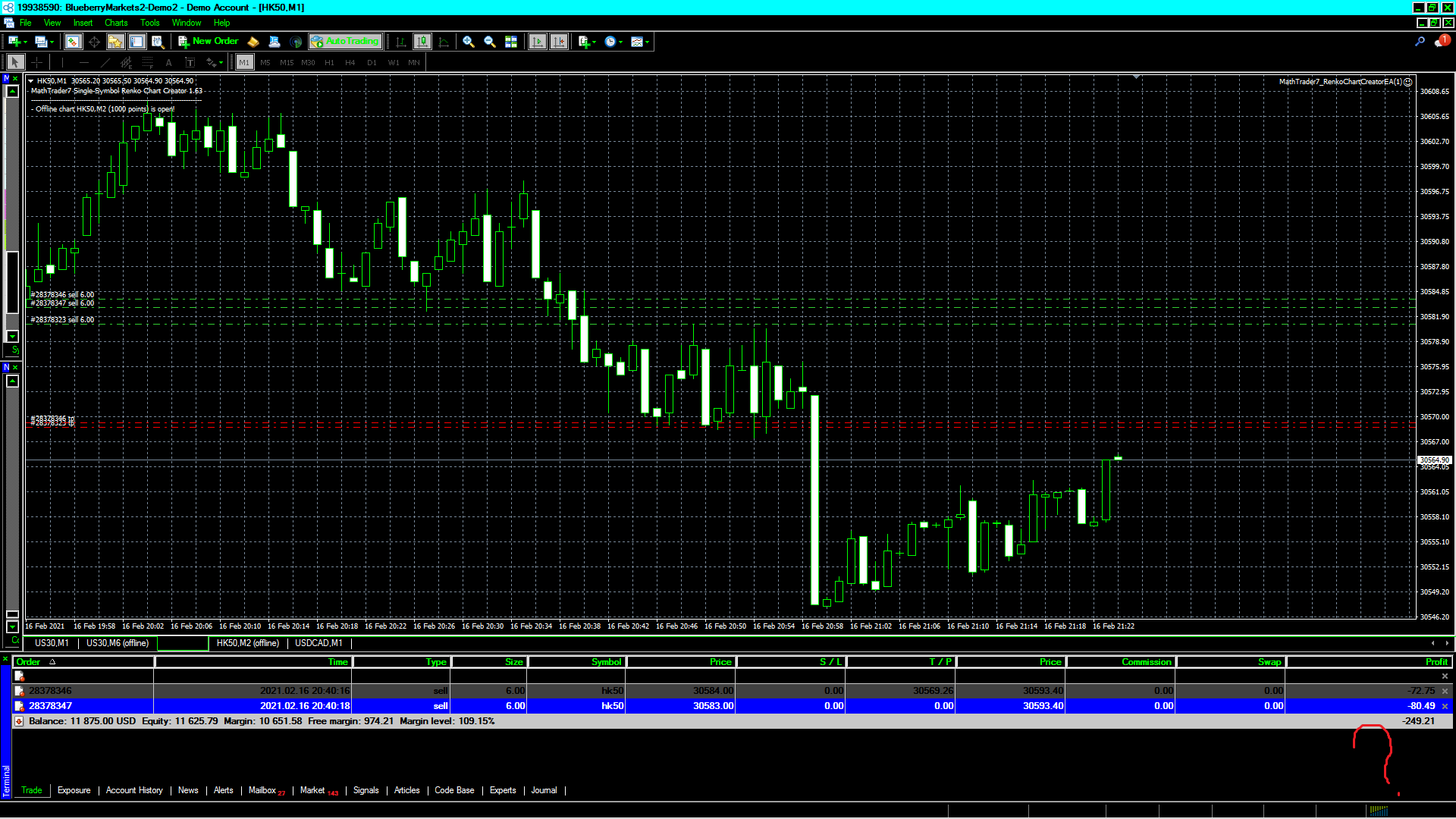Expand the periodicity clock dropdown
This screenshot has height=819, width=1456.
coord(620,42)
